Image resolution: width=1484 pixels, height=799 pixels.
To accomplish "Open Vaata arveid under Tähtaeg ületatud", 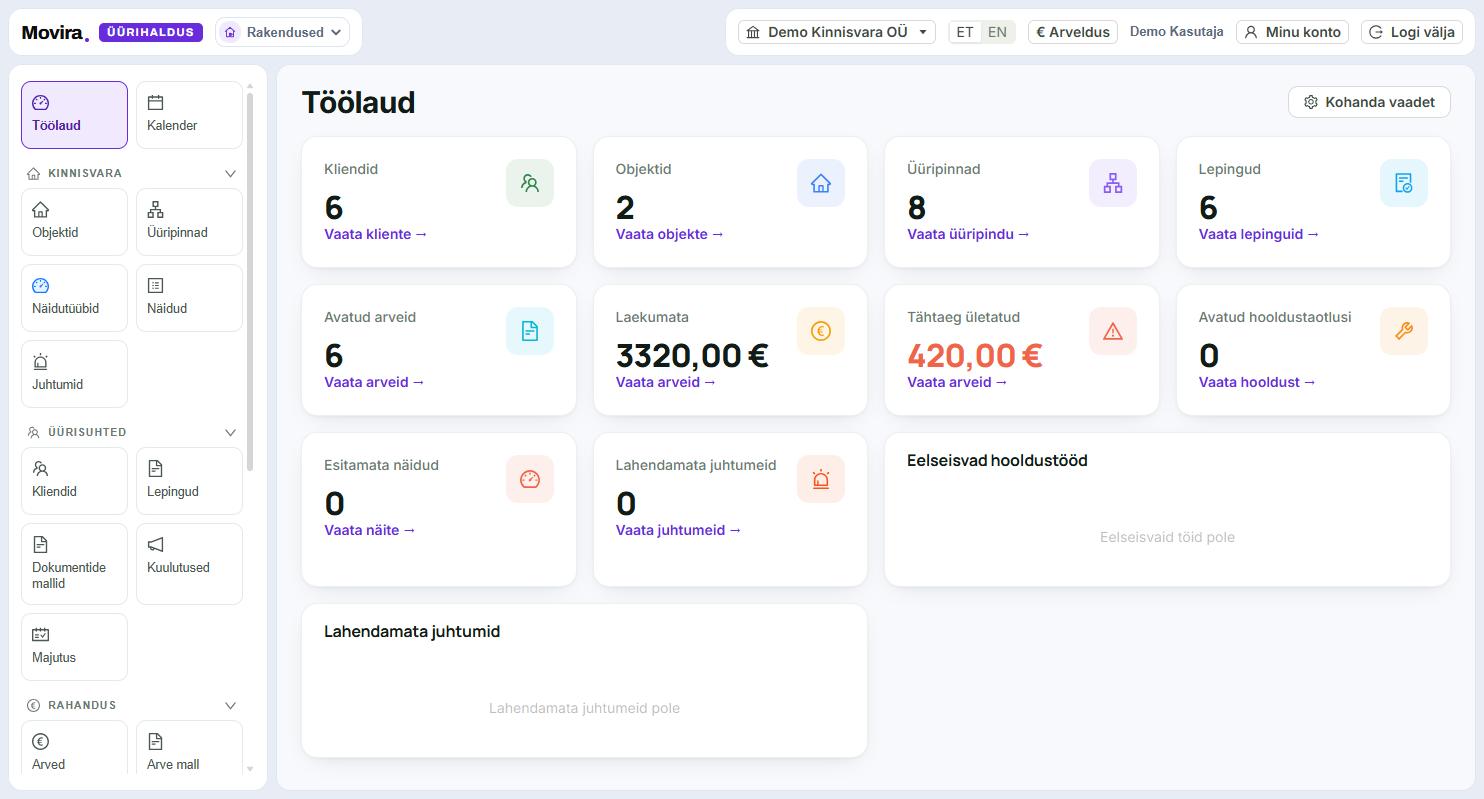I will coord(957,382).
